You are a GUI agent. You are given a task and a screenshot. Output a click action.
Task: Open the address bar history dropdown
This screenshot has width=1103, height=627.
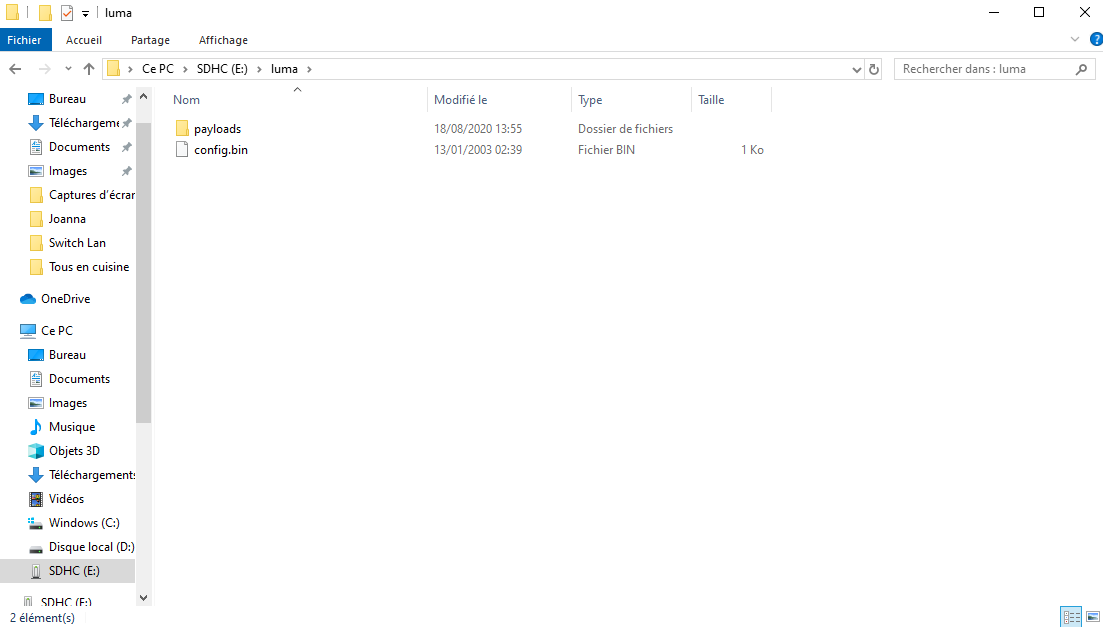(x=856, y=69)
